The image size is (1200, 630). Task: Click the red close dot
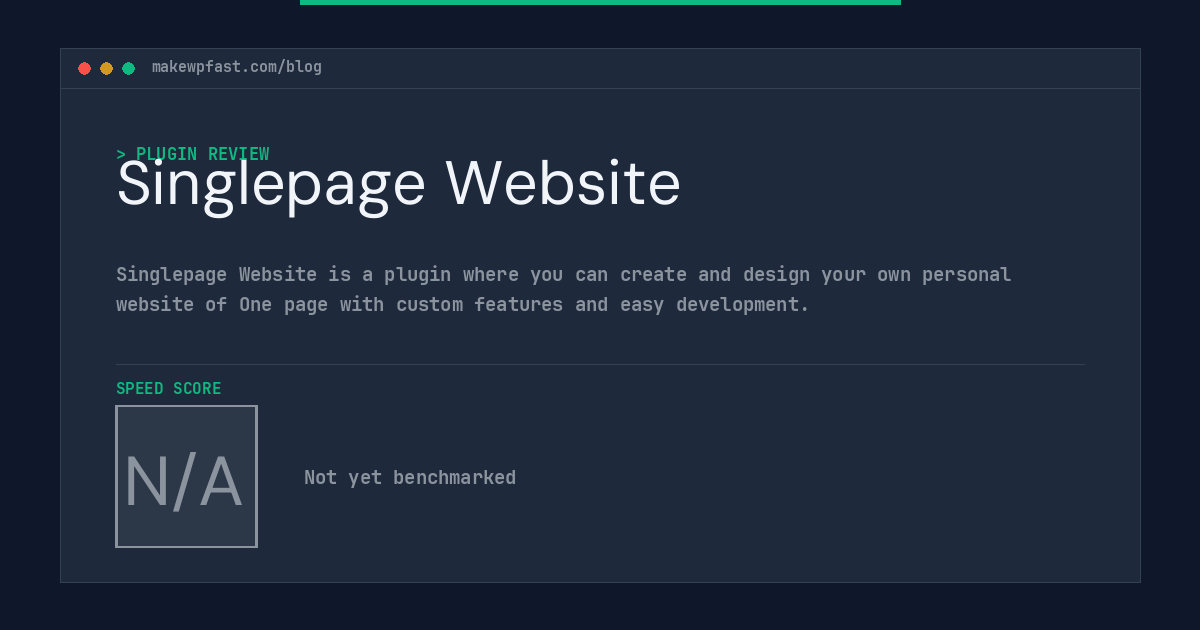pyautogui.click(x=84, y=68)
